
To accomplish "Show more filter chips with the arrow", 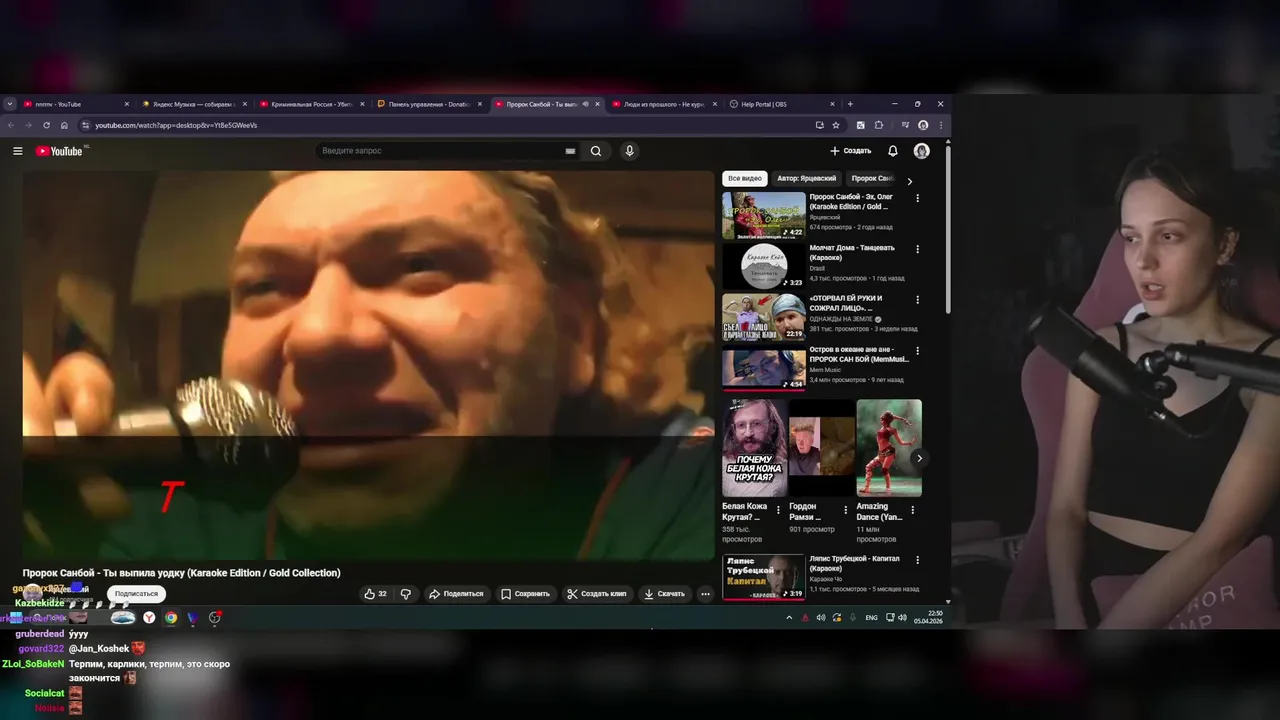I will 909,181.
